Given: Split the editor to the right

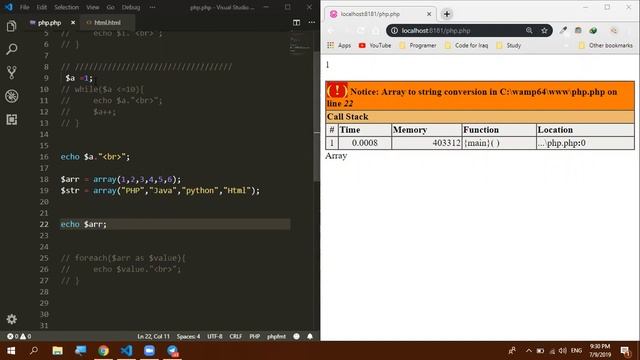Looking at the screenshot, I should [x=296, y=22].
